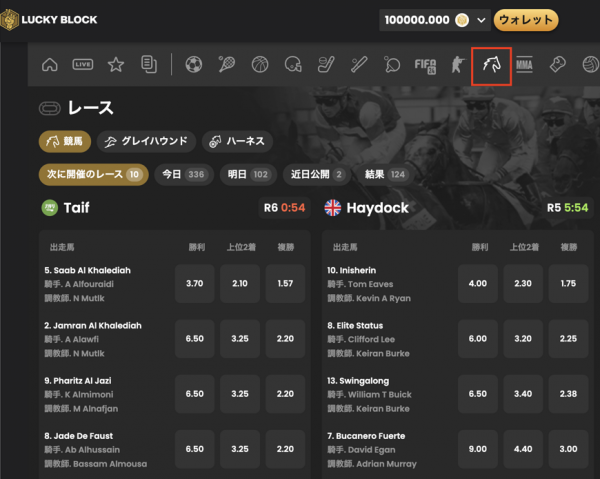This screenshot has height=479, width=600.
Task: Click the coin currency icon
Action: (x=462, y=20)
